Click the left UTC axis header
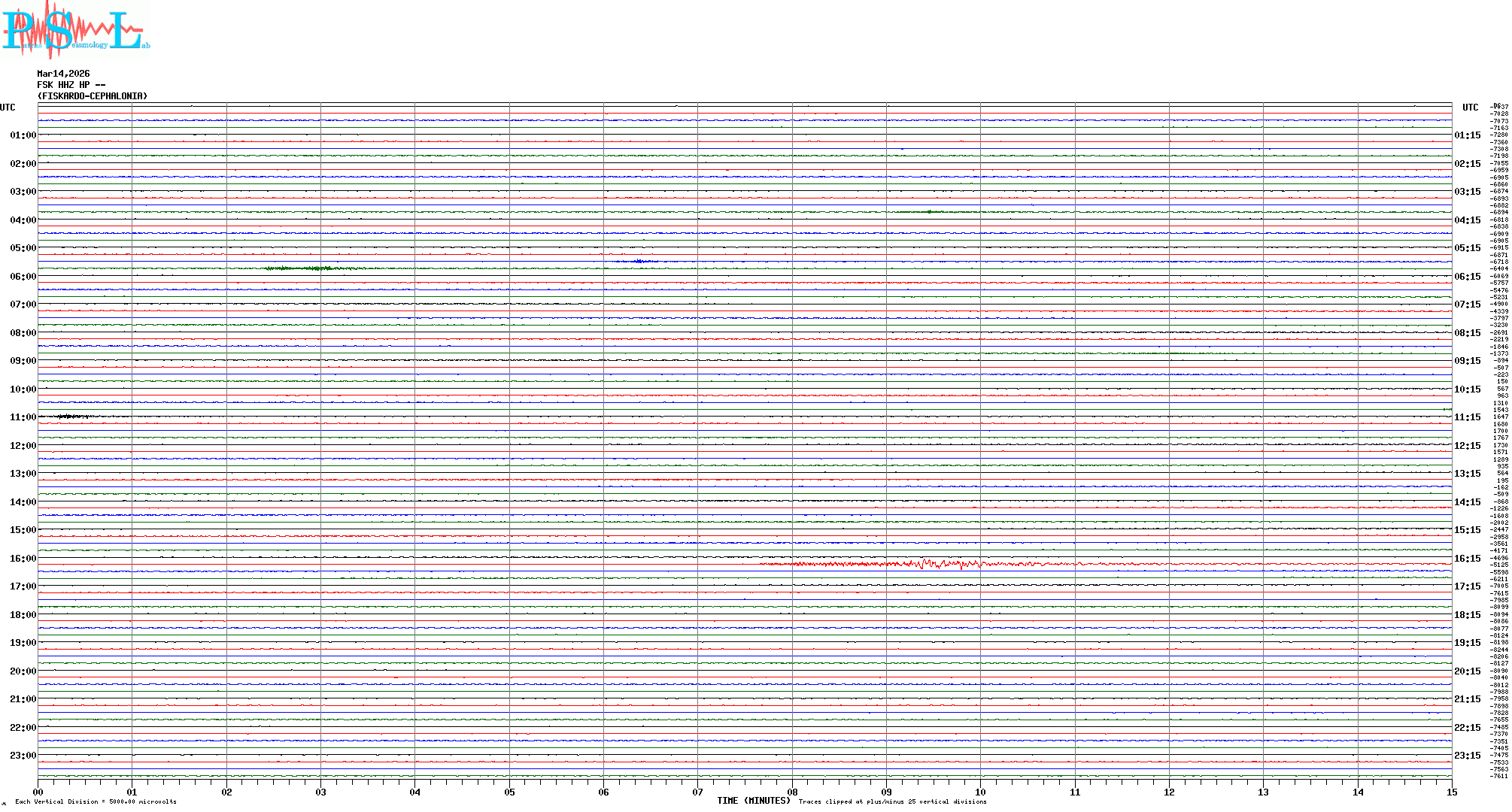This screenshot has height=812, width=1512. pyautogui.click(x=8, y=108)
